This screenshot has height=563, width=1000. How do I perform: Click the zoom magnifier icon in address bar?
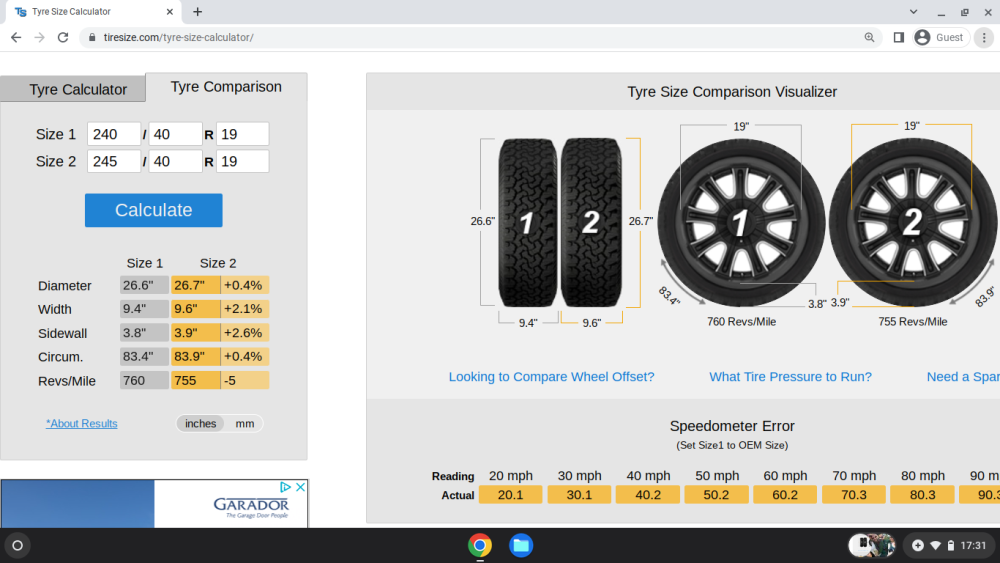[x=869, y=38]
